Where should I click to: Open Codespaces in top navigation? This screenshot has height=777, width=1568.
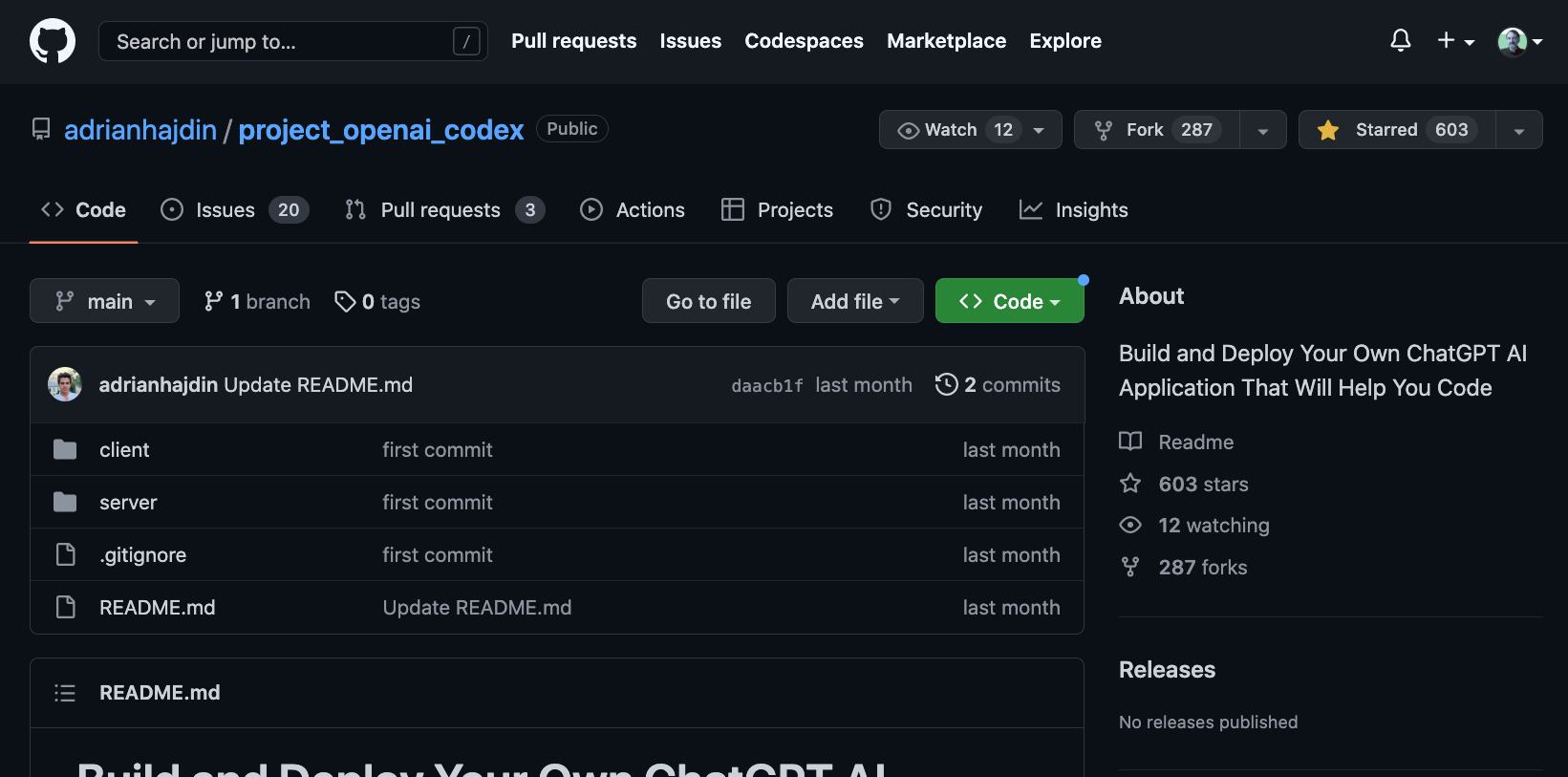(x=804, y=41)
